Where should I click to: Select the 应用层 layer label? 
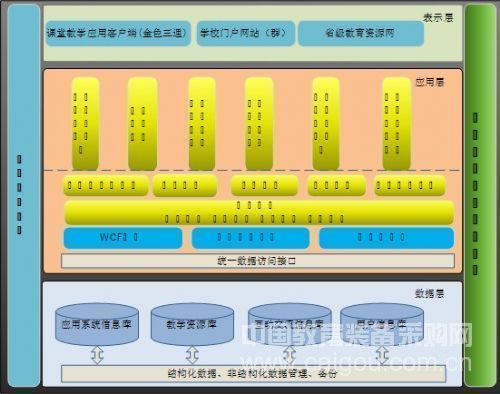(x=430, y=82)
